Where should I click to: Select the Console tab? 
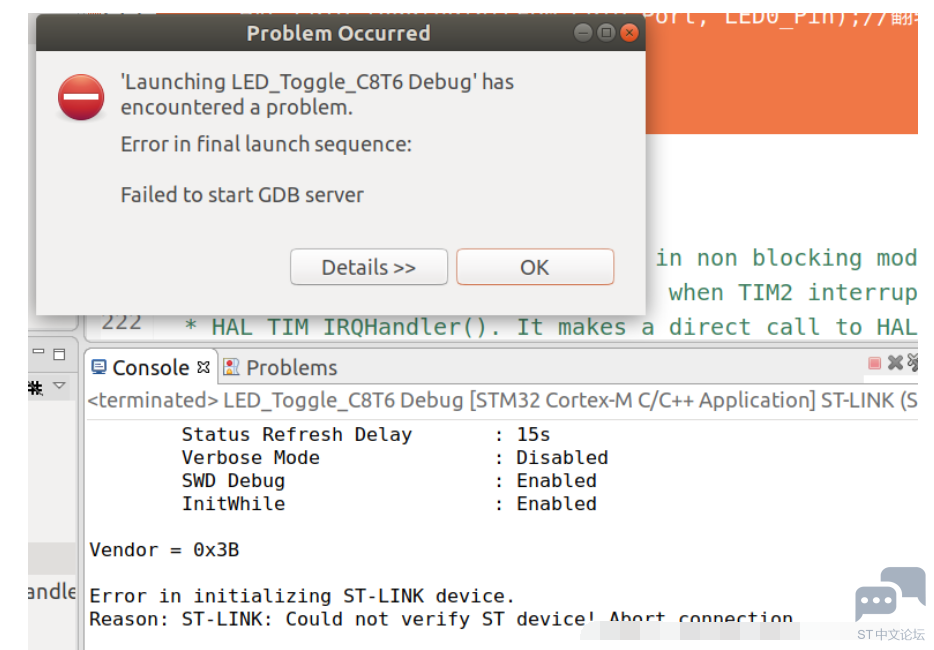point(150,368)
